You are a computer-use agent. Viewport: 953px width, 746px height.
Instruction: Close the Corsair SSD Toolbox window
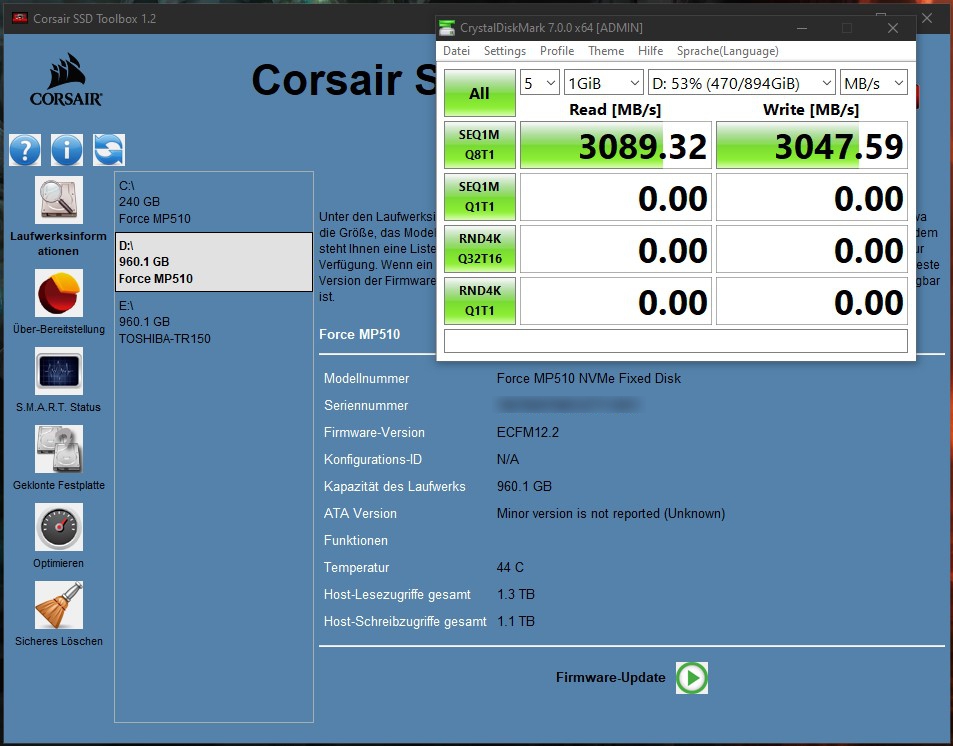pos(927,18)
